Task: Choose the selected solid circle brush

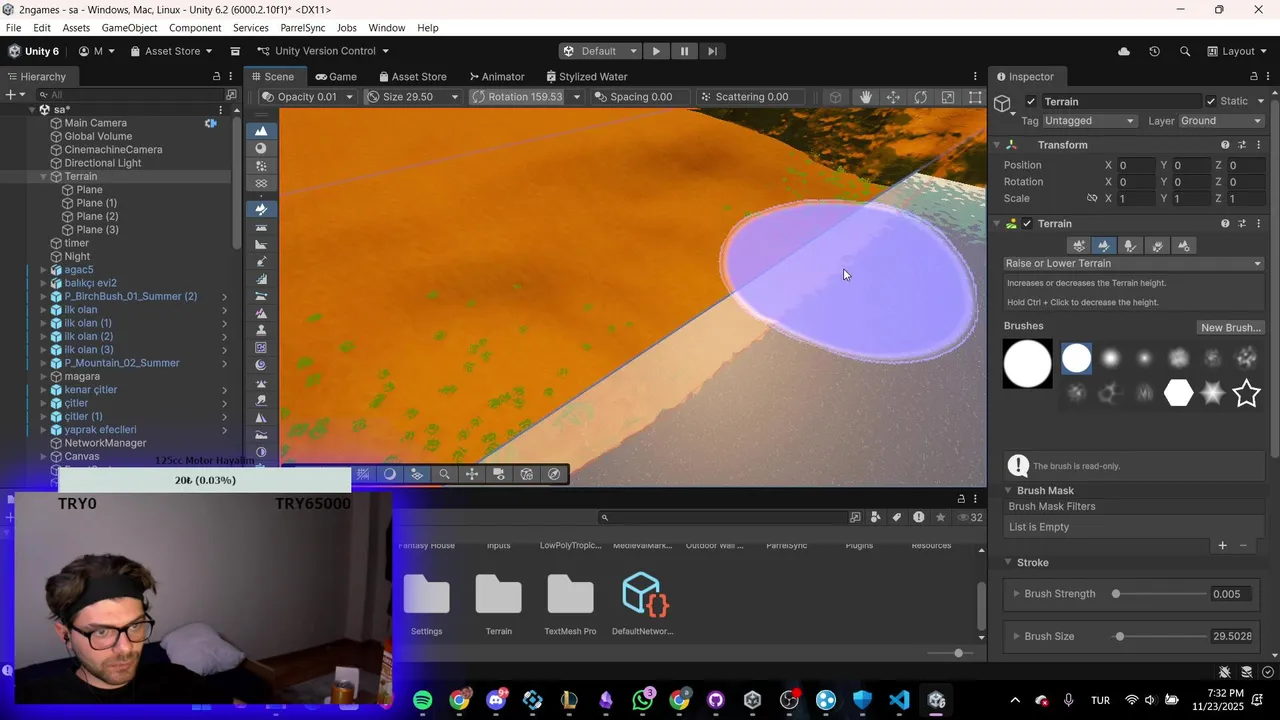Action: click(x=1076, y=358)
